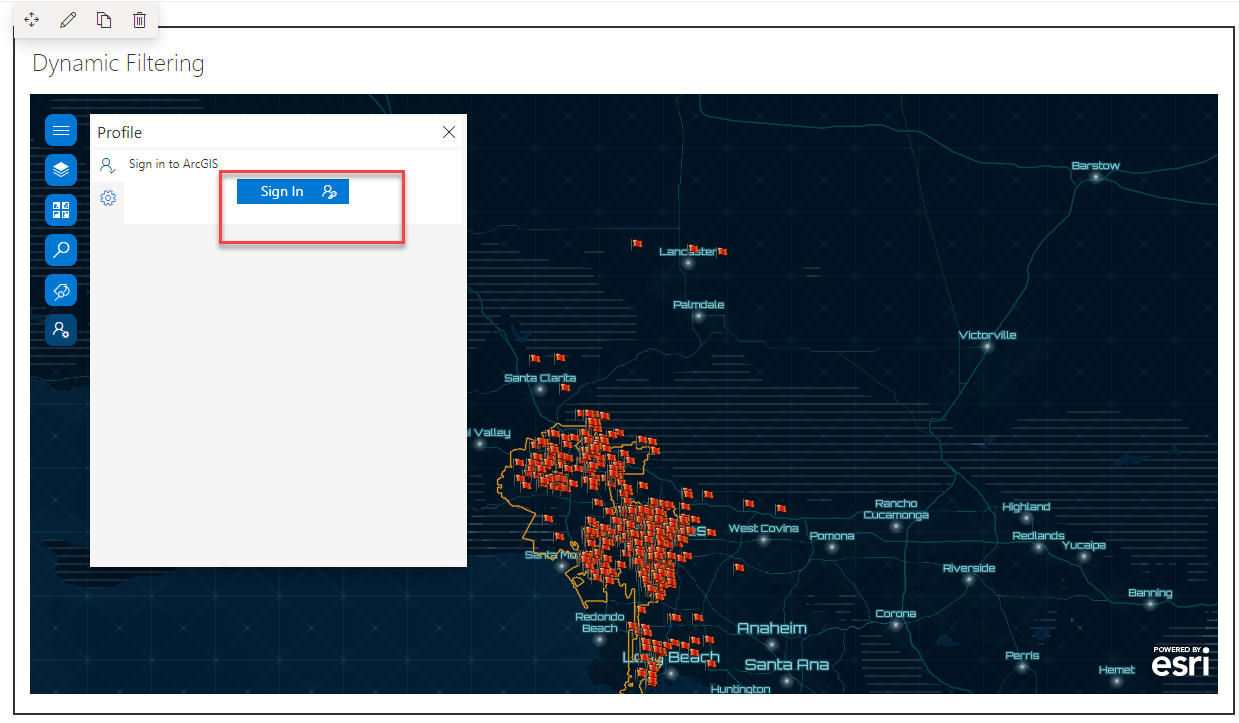Viewport: 1239px width, 723px height.
Task: Click the Redlands city label
Action: click(x=1038, y=535)
